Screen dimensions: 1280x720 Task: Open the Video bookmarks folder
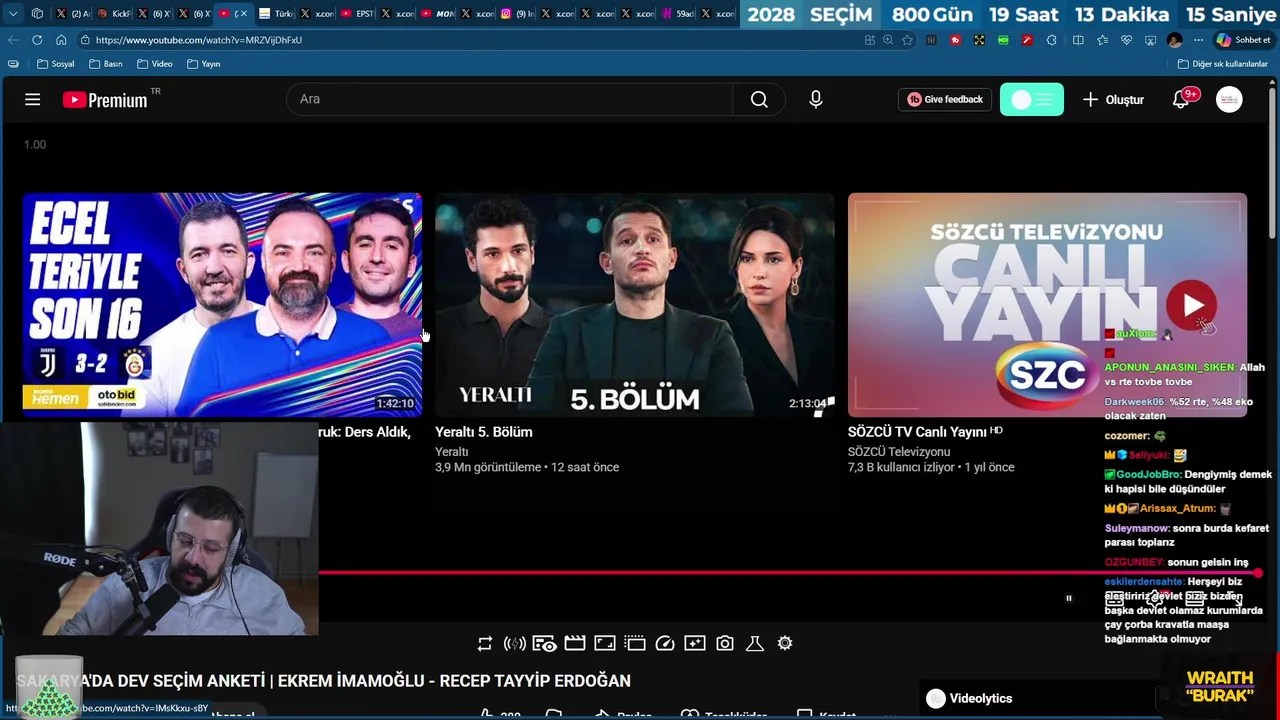(154, 64)
